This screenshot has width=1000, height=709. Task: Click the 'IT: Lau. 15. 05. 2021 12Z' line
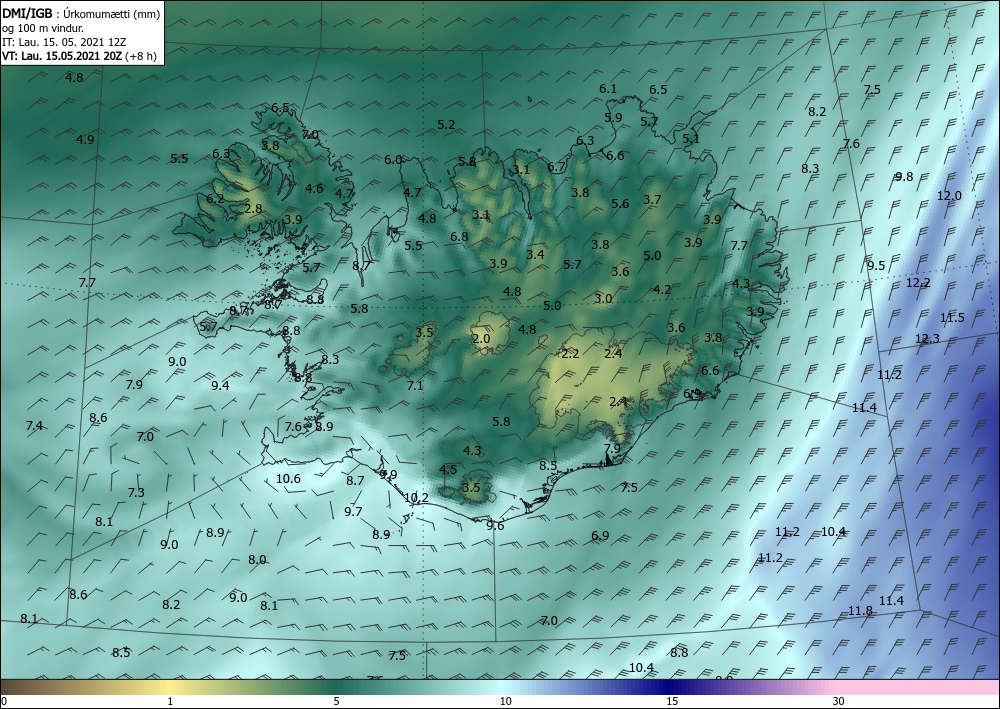pyautogui.click(x=64, y=42)
